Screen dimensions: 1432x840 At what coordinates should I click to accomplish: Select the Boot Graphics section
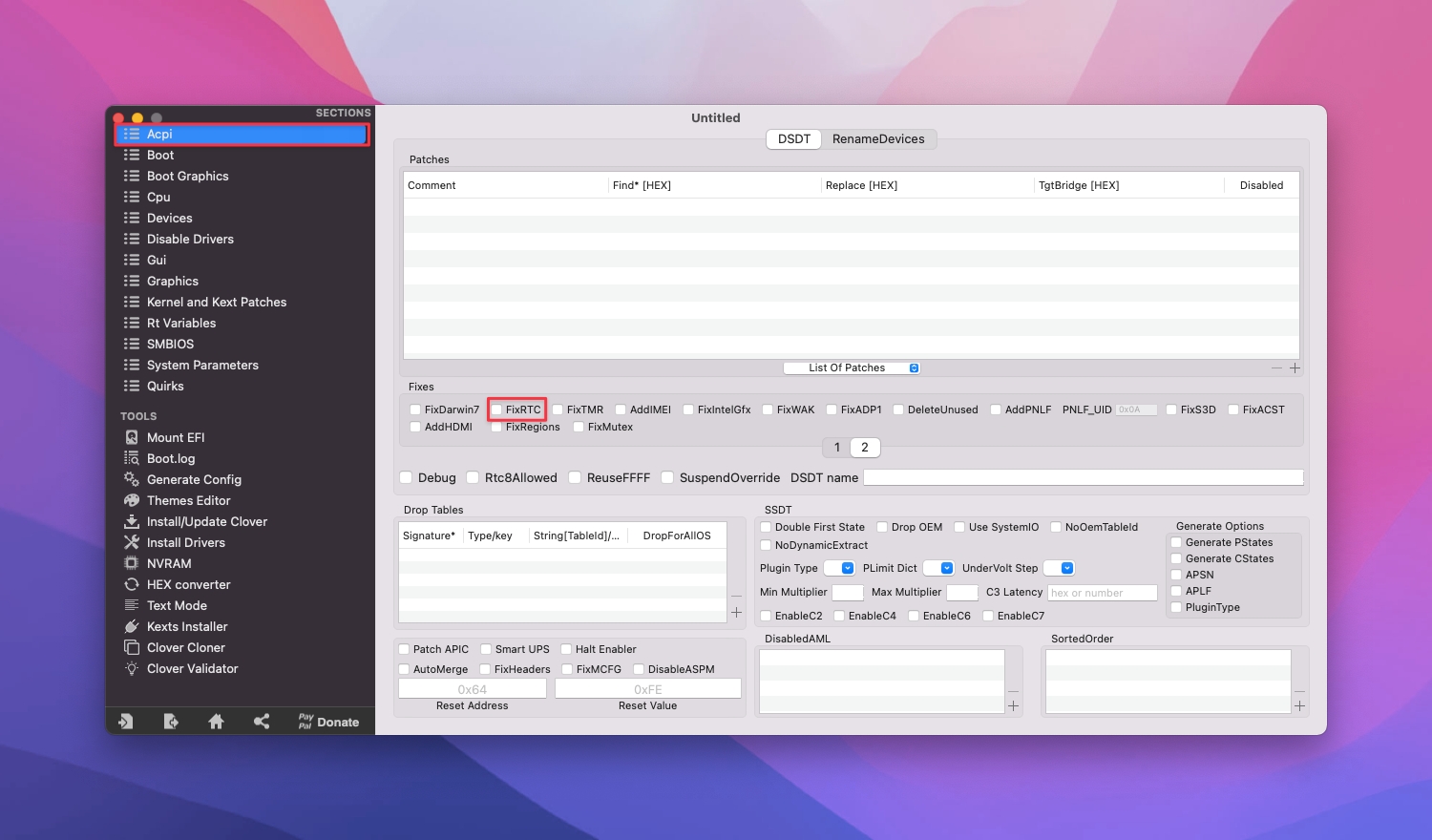point(187,176)
